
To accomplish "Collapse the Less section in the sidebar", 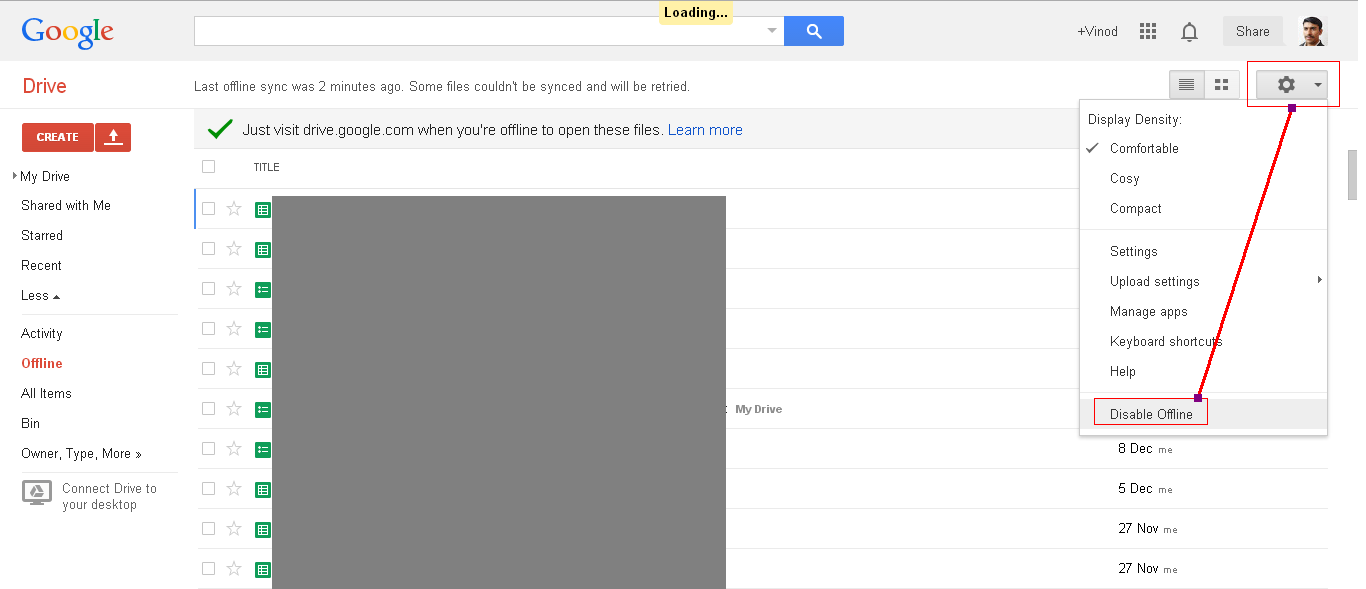I will [40, 295].
